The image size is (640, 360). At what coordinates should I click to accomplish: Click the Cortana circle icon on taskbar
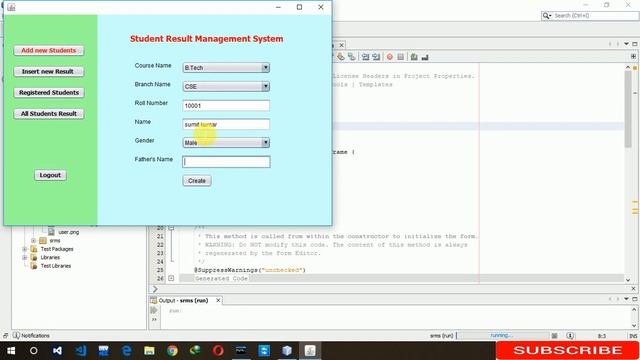34,351
